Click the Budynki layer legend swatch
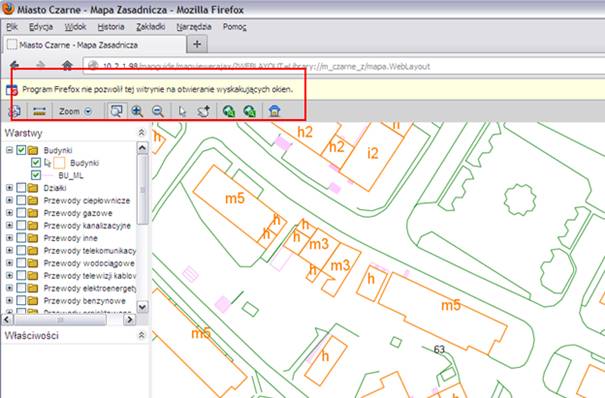 coord(59,163)
